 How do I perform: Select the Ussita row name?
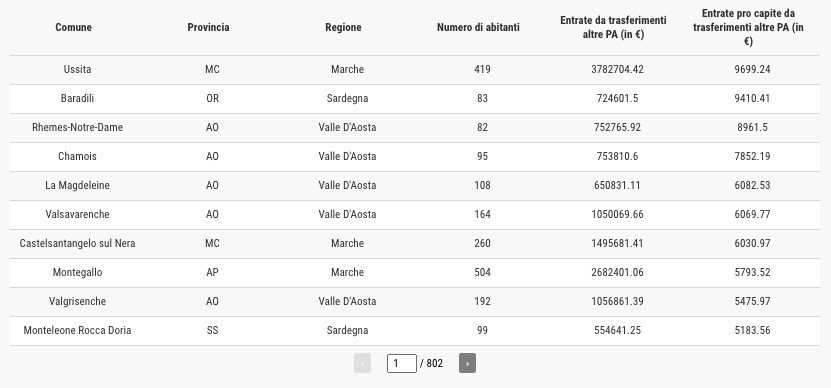tap(77, 69)
